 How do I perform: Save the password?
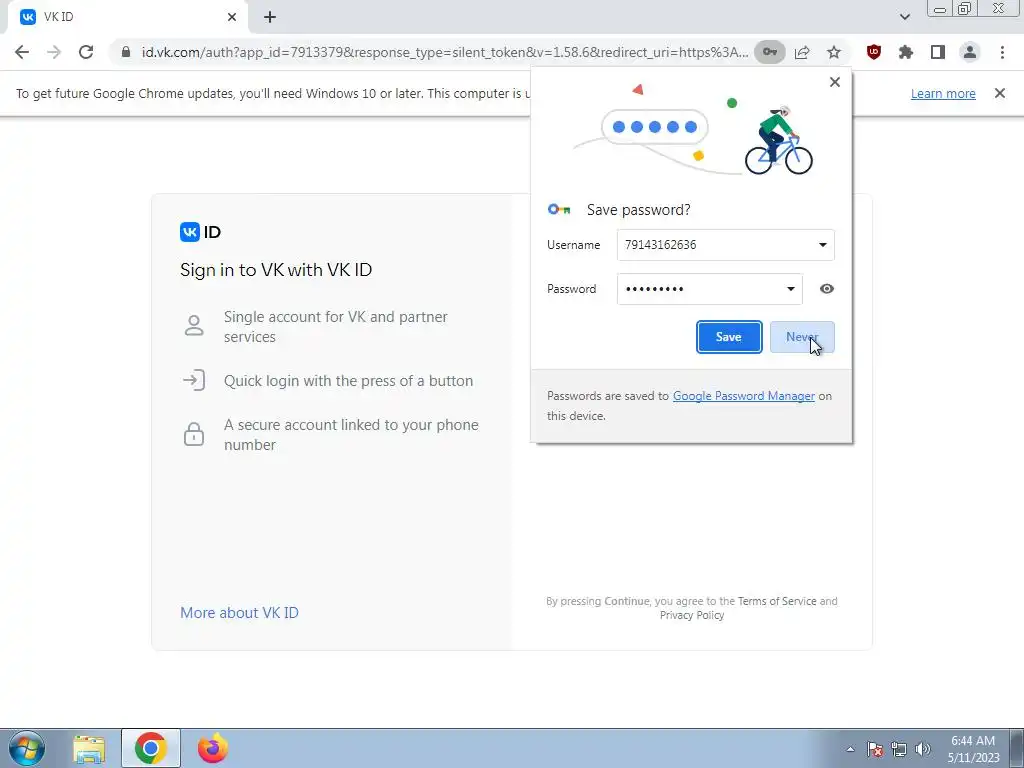(729, 337)
